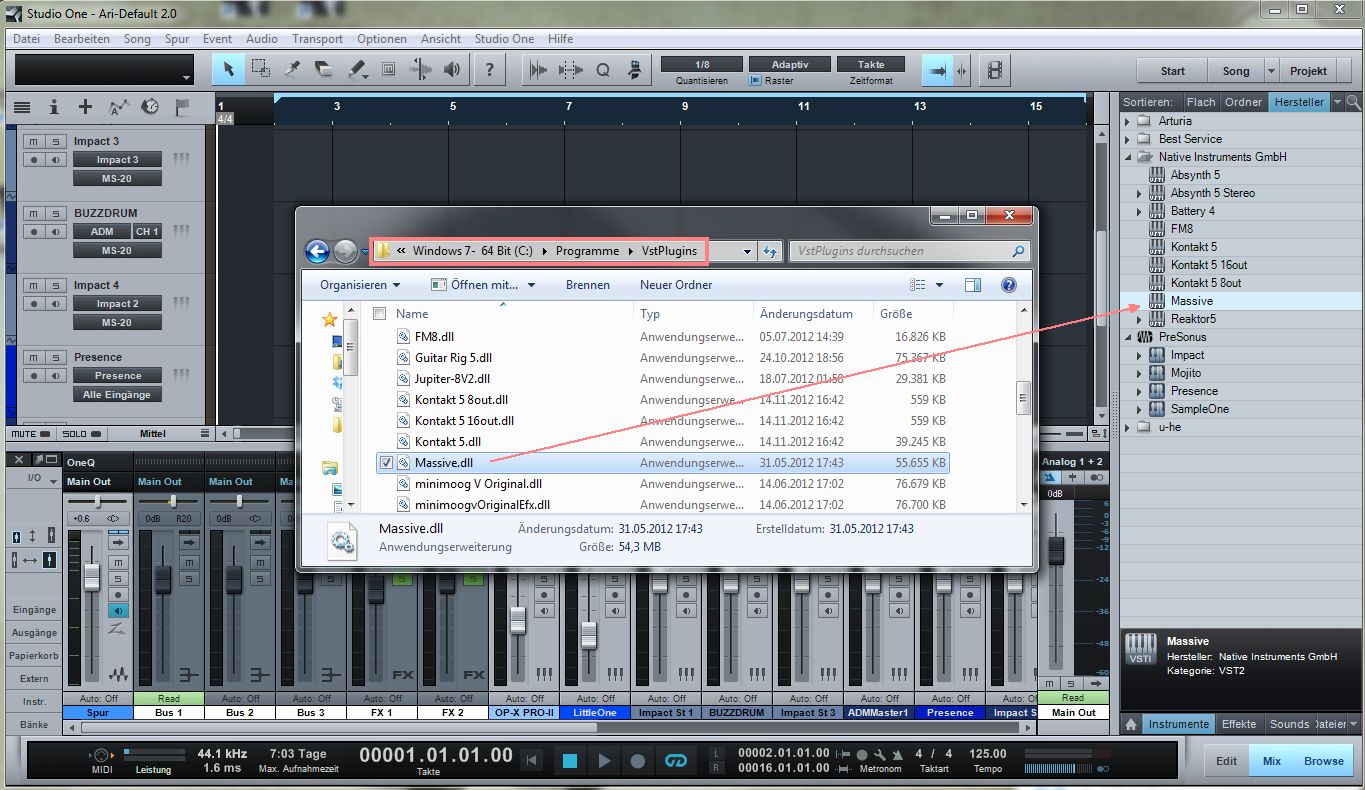
Task: Open the Takte Zeitformat dropdown
Action: pos(871,64)
